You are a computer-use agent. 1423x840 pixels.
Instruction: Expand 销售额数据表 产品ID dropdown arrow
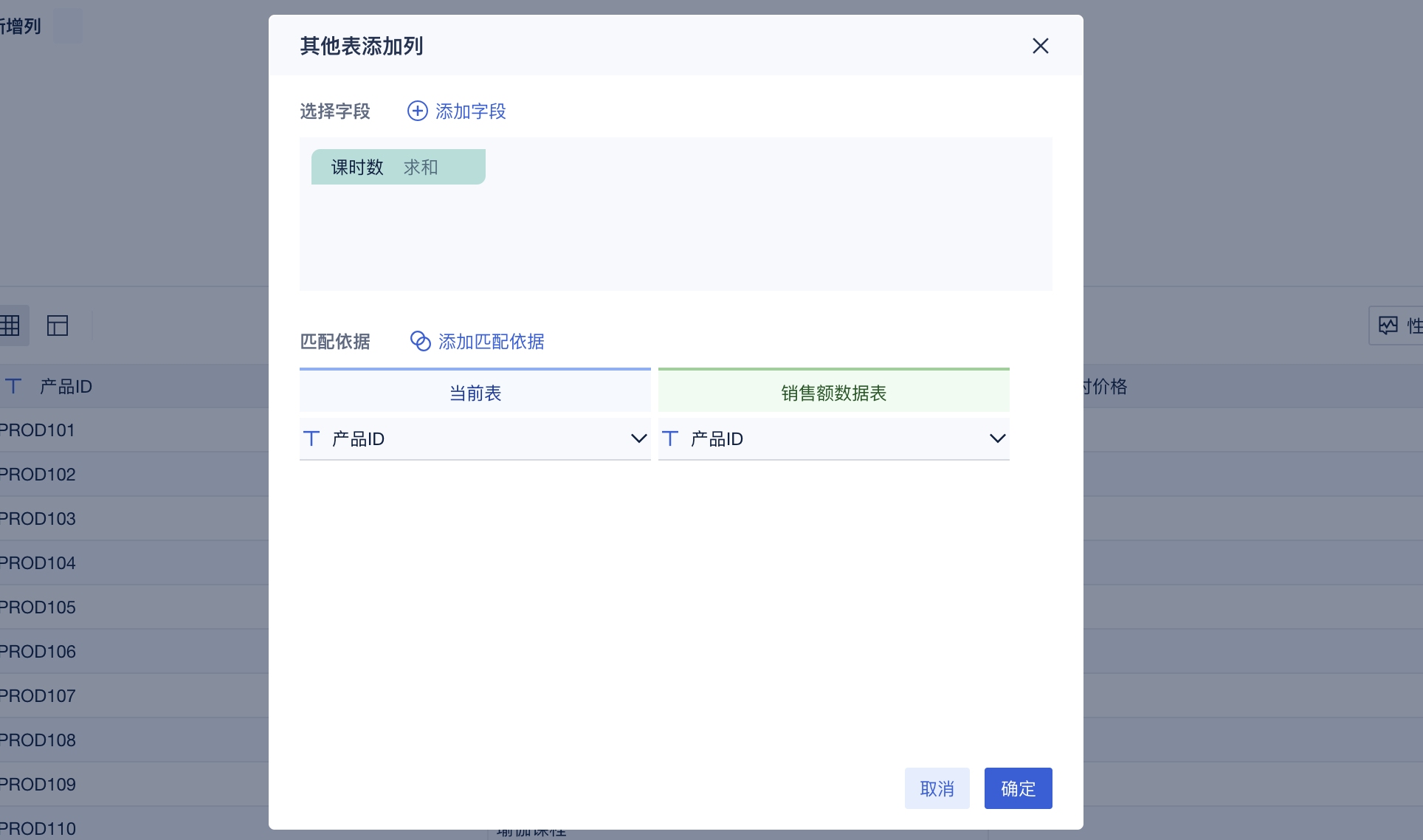coord(997,438)
